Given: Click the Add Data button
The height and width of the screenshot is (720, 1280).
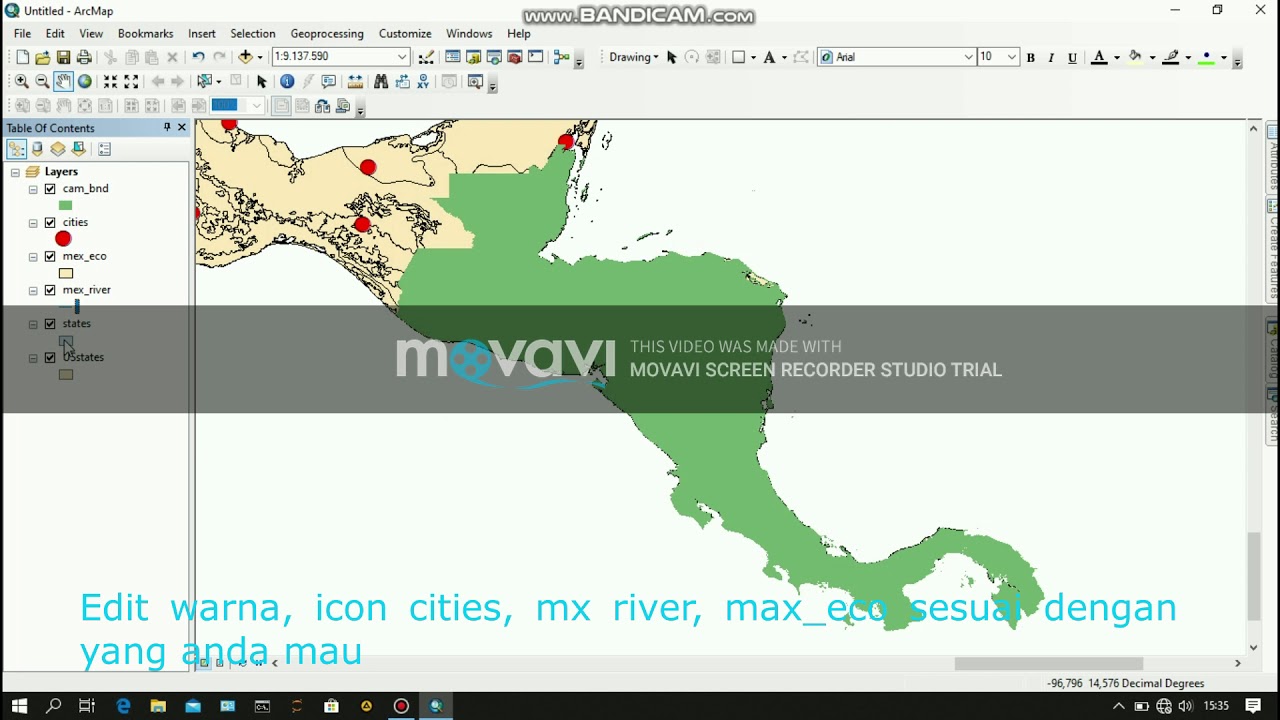Looking at the screenshot, I should [245, 57].
